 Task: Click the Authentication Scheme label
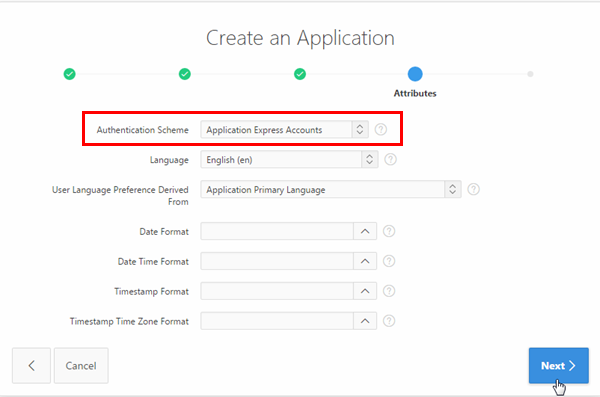[x=142, y=130]
